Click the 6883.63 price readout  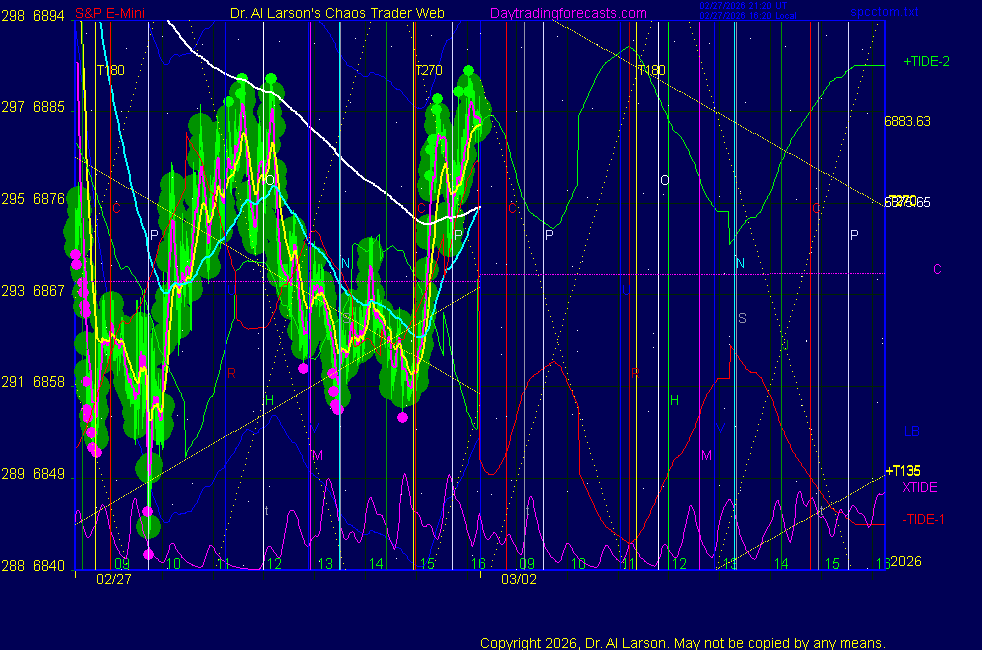907,121
